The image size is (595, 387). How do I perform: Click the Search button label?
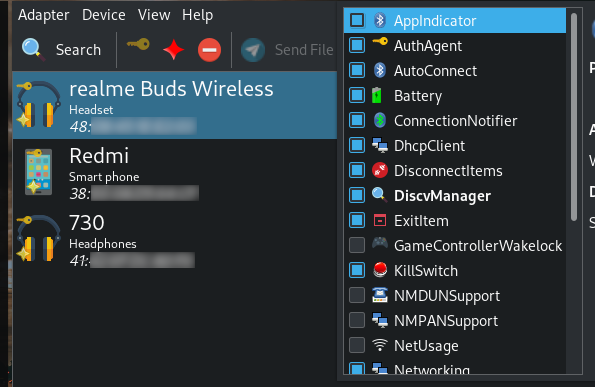click(79, 50)
